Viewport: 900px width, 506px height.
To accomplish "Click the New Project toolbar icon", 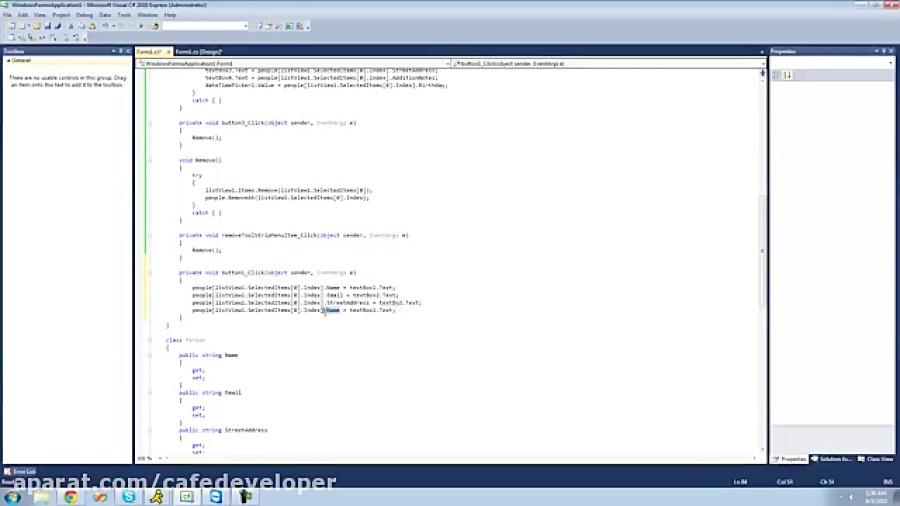I will coord(11,26).
